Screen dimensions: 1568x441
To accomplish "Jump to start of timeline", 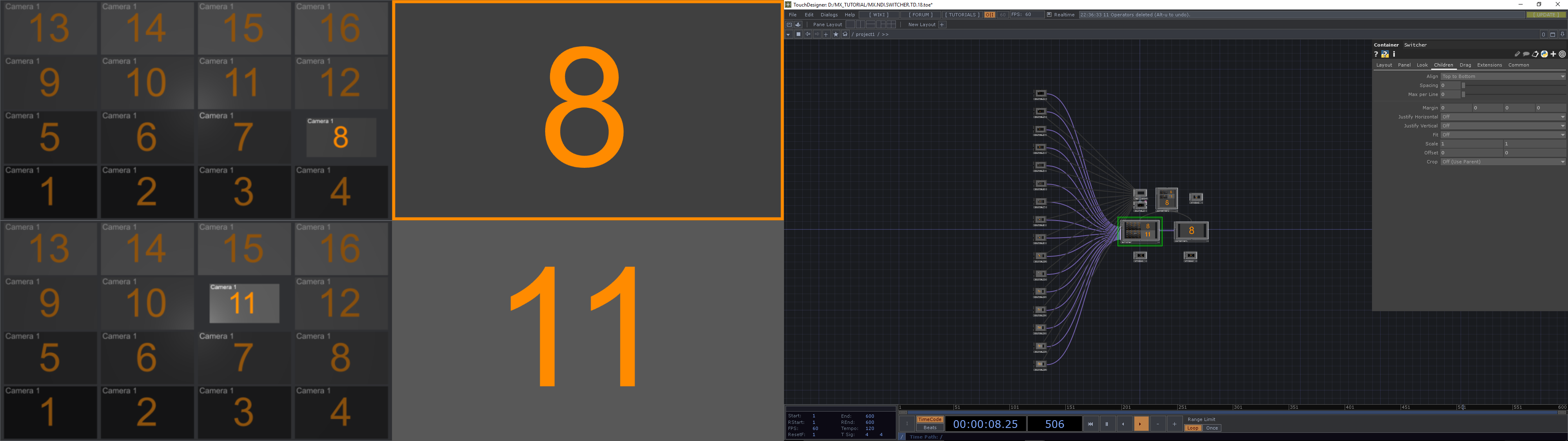I will coord(1091,424).
